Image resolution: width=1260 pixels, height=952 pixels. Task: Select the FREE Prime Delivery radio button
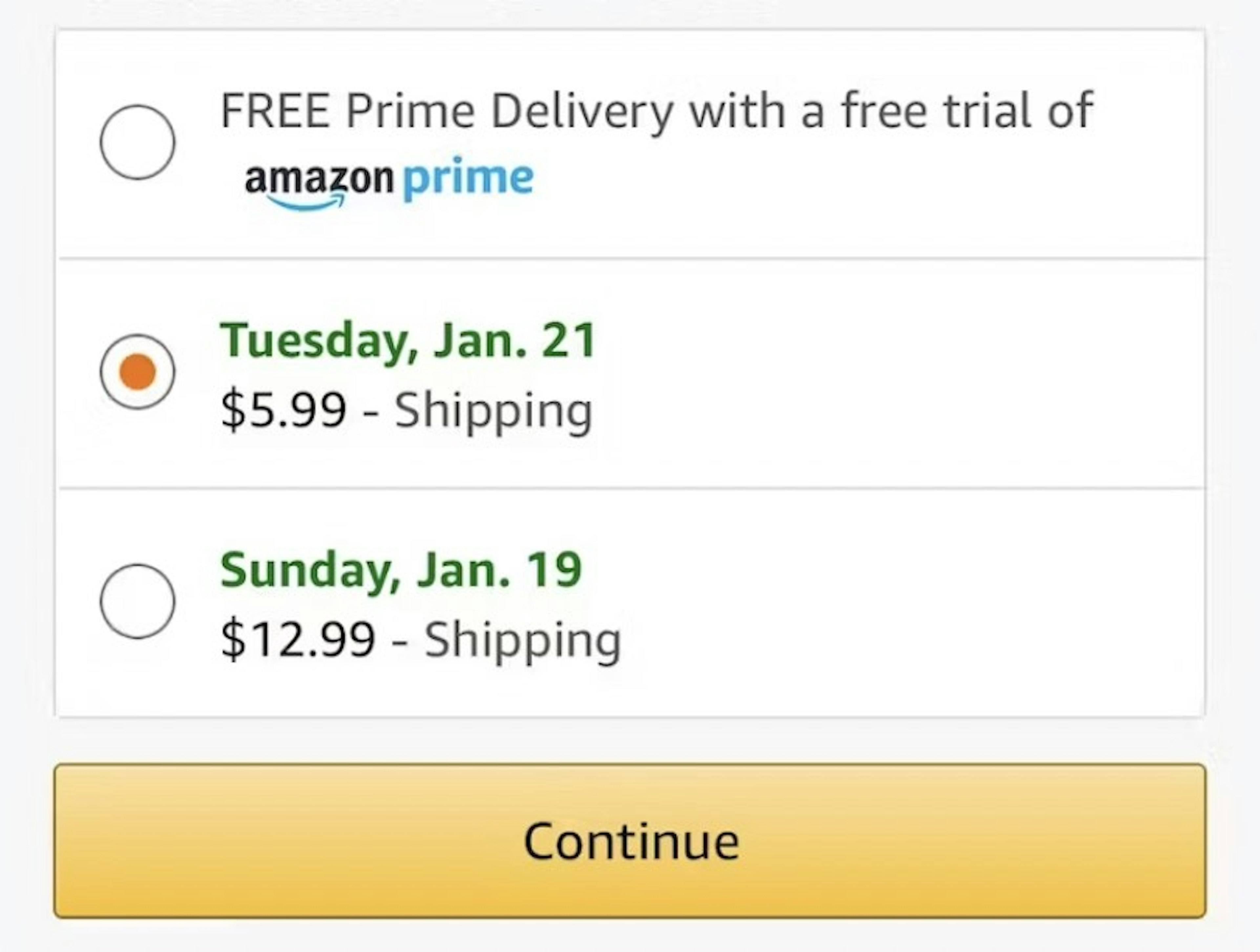point(137,142)
